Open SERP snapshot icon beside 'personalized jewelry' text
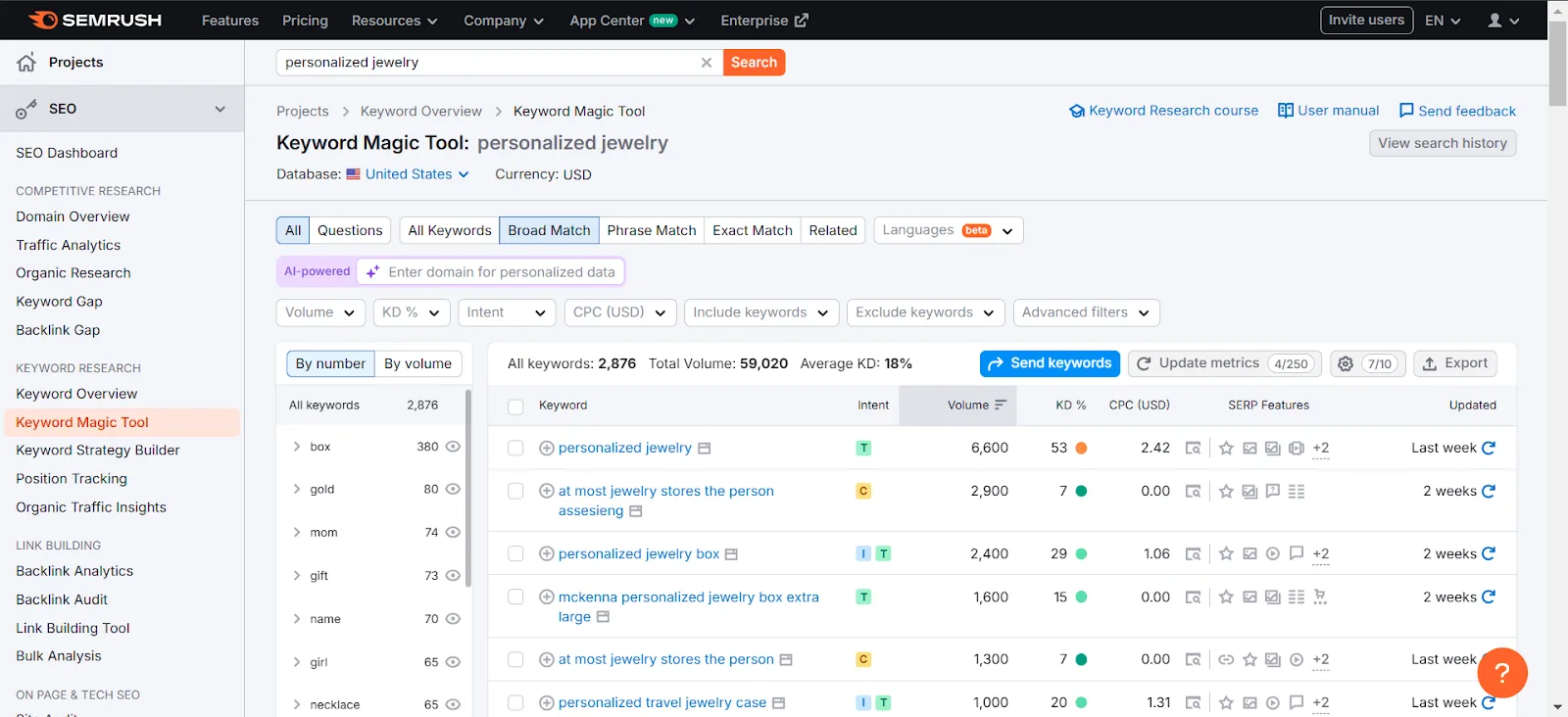This screenshot has width=1568, height=717. [x=704, y=448]
